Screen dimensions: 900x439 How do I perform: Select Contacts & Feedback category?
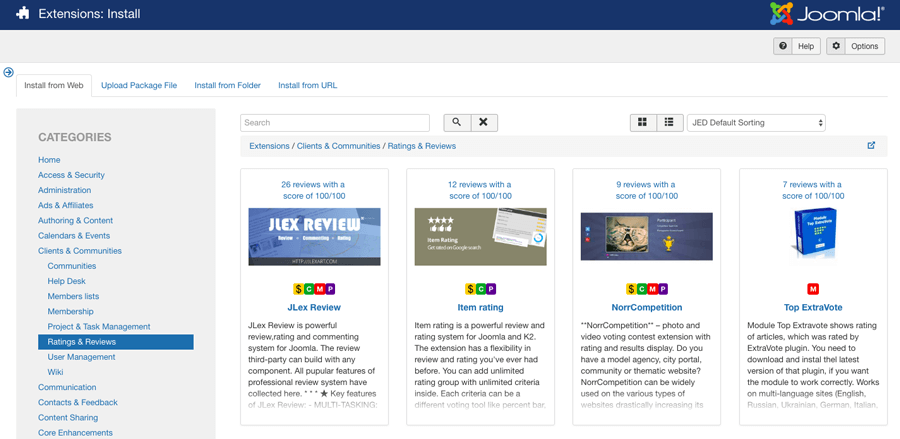[x=77, y=402]
